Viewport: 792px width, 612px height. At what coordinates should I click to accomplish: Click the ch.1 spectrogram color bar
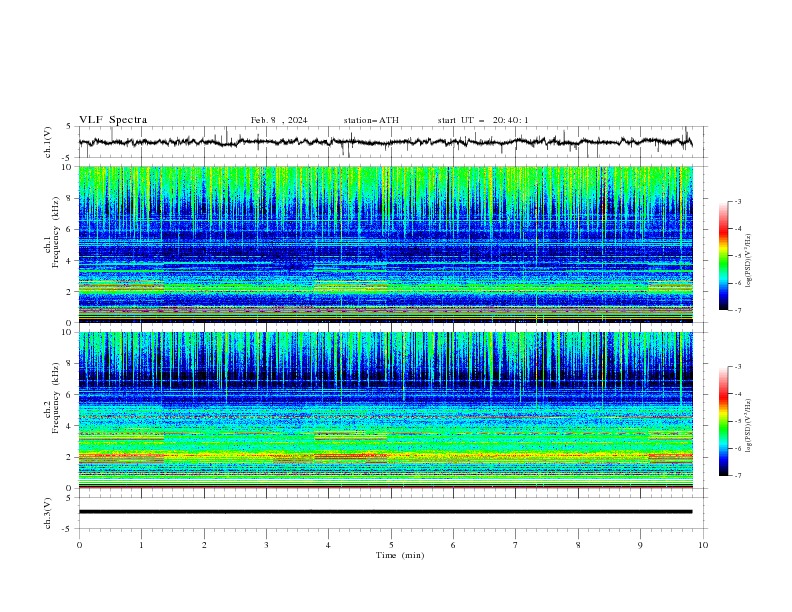point(723,256)
